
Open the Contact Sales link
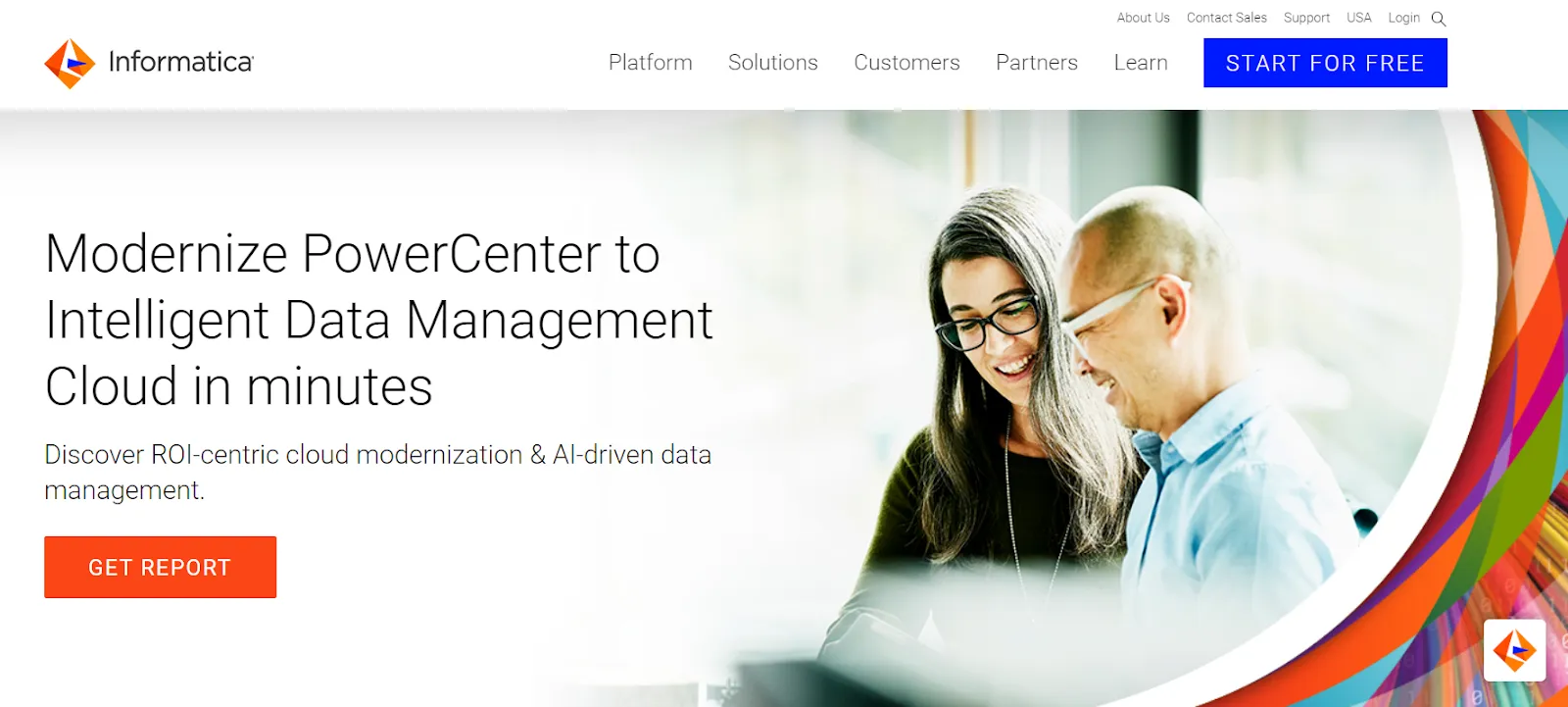click(x=1226, y=18)
